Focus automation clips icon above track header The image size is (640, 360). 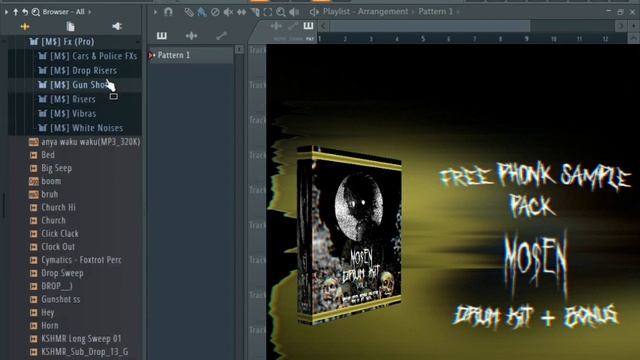tap(293, 27)
